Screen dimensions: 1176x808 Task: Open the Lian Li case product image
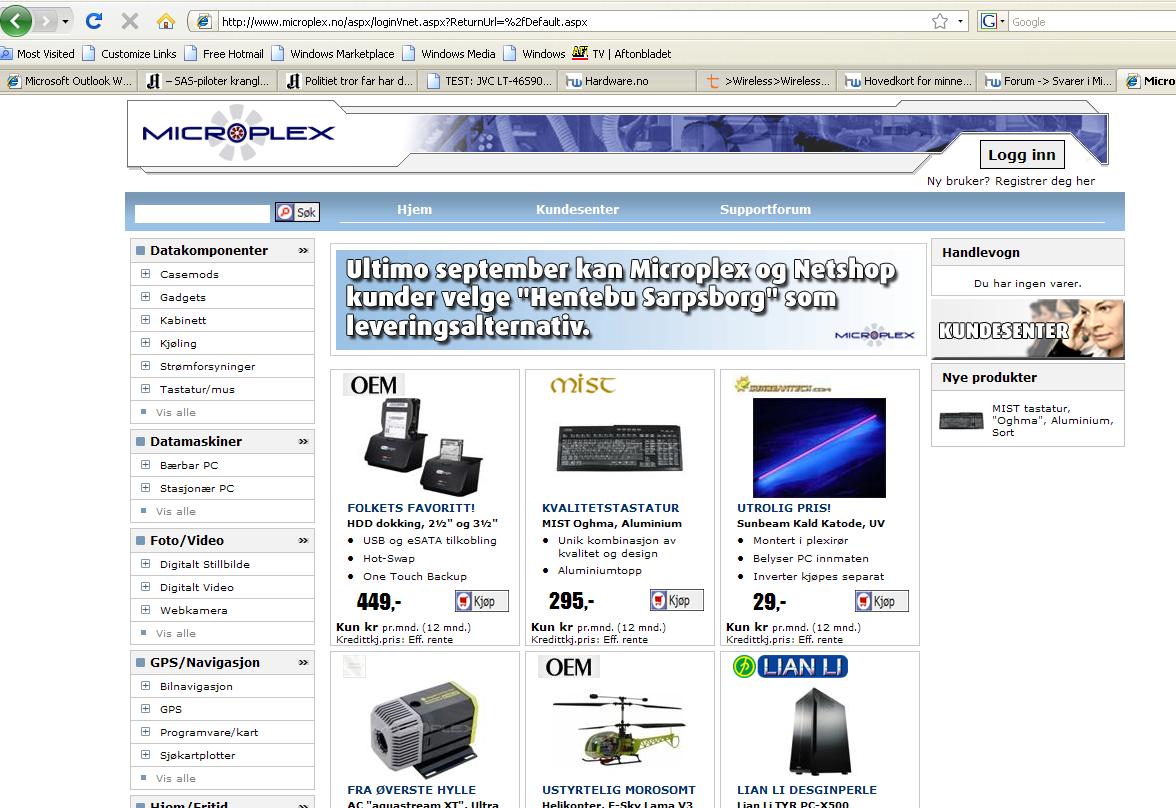820,731
